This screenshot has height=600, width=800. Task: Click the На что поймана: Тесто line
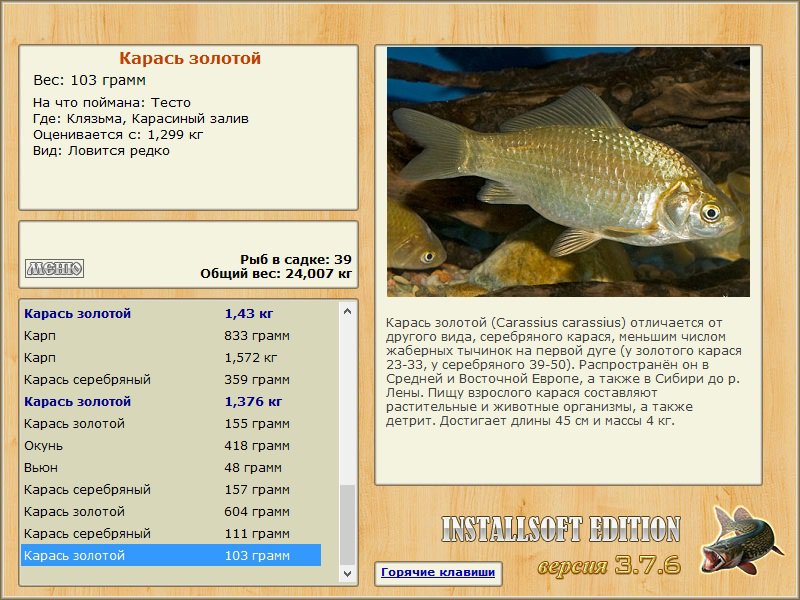pos(112,103)
